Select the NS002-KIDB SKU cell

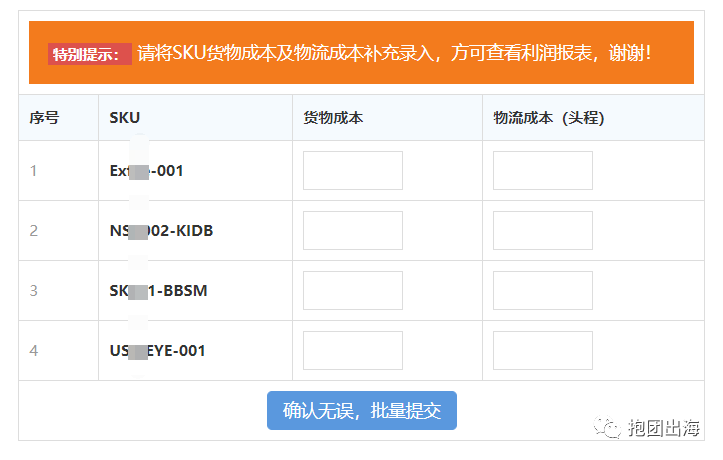coord(161,231)
